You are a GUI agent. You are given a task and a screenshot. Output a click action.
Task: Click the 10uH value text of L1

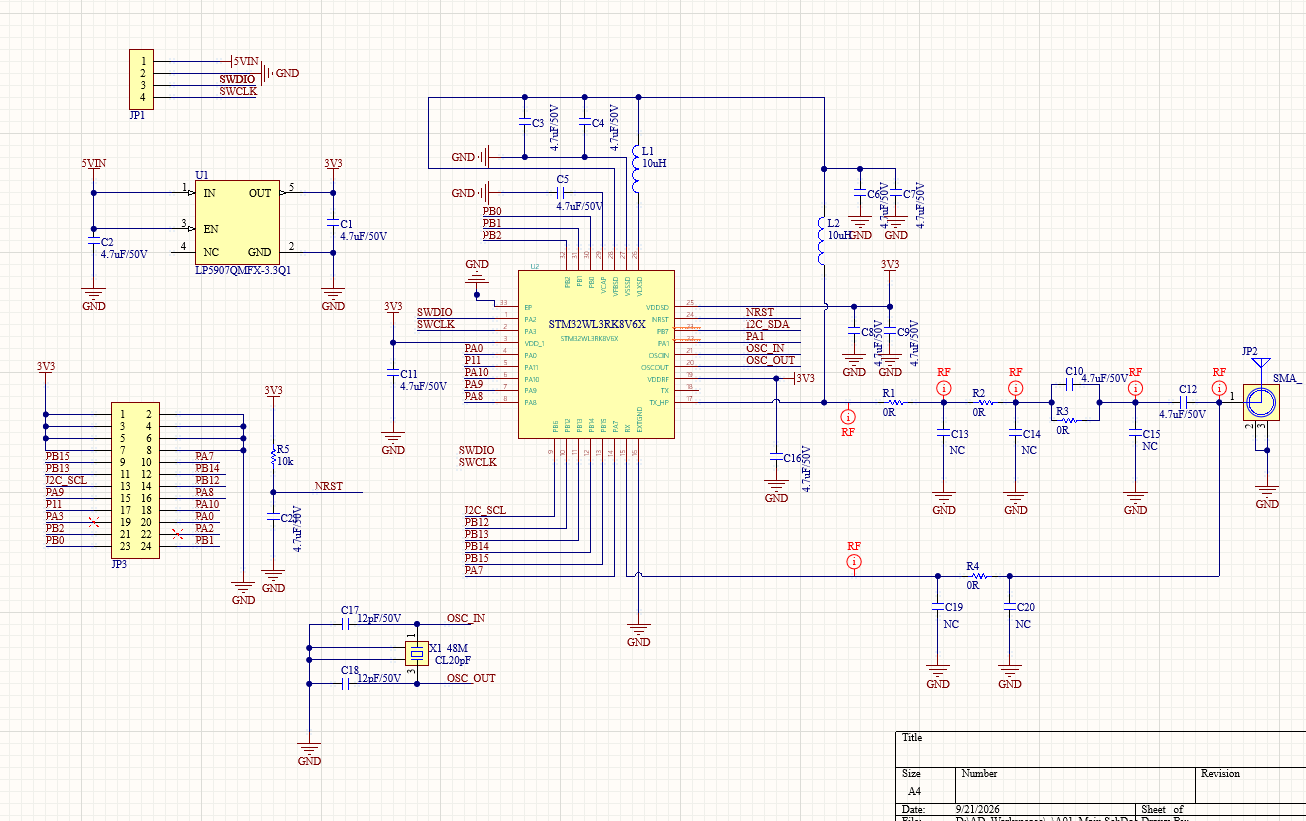point(654,162)
